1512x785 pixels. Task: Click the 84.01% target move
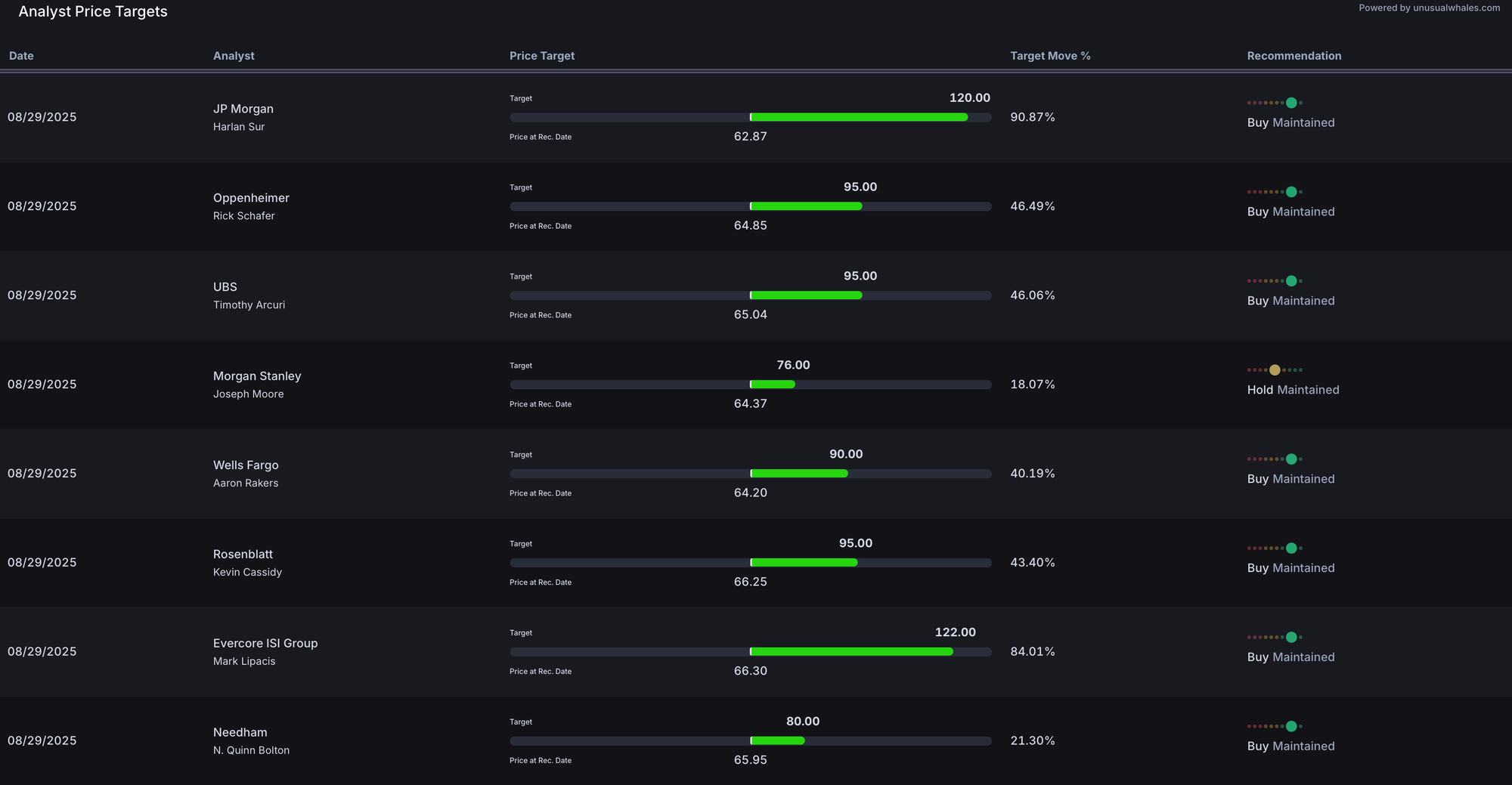[1033, 652]
